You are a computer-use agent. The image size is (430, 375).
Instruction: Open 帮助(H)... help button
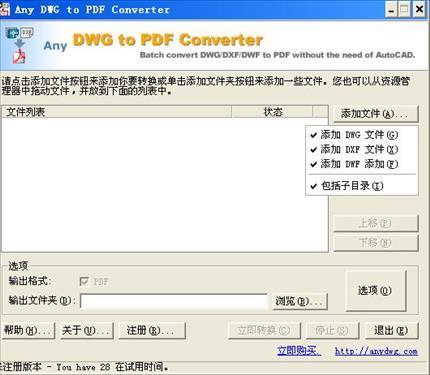[x=28, y=331]
